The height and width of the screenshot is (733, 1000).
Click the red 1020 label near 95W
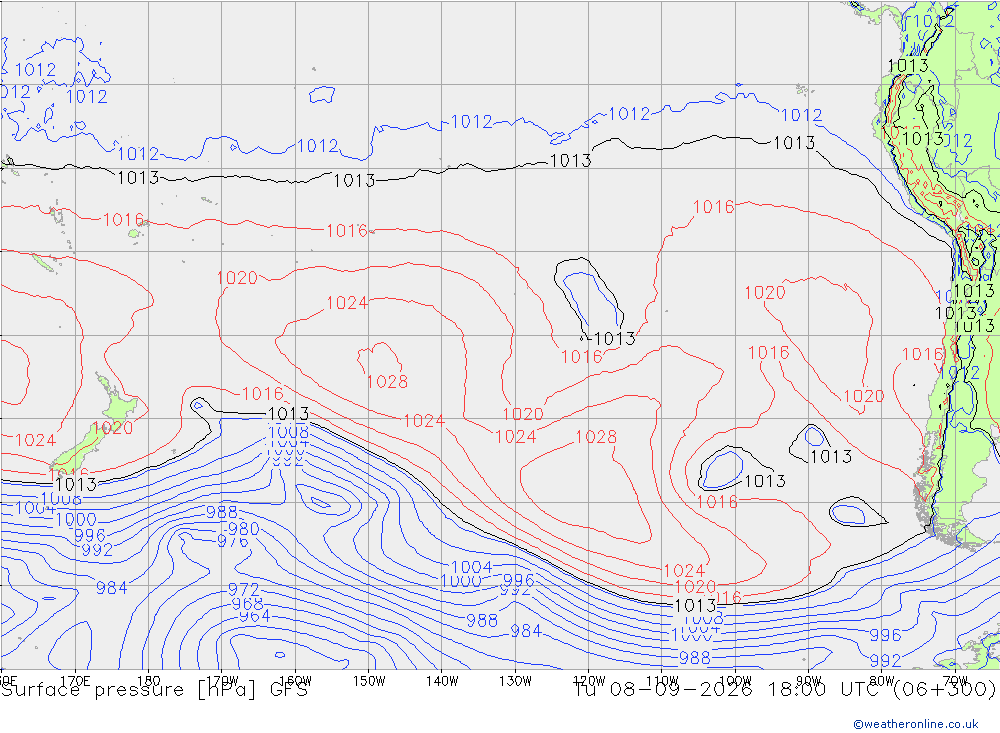click(765, 292)
